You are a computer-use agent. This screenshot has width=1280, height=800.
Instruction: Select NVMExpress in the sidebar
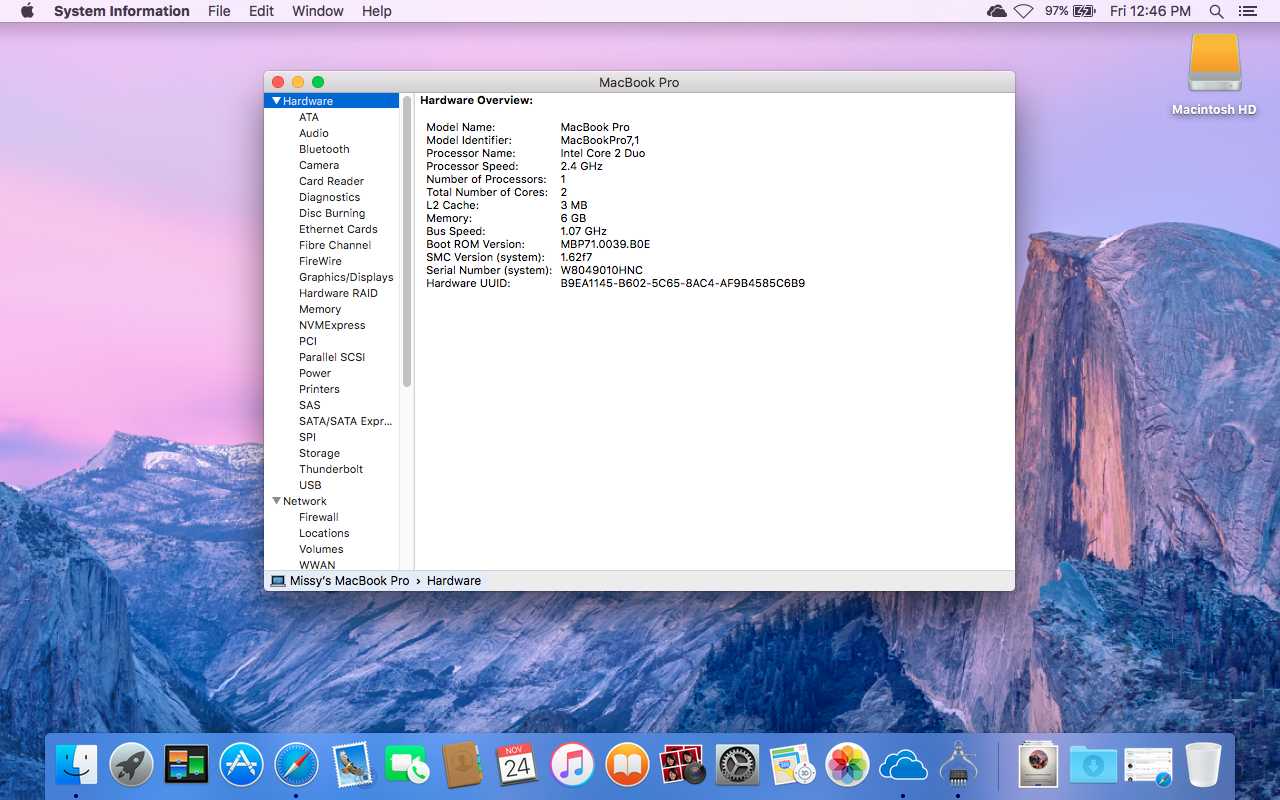[332, 325]
